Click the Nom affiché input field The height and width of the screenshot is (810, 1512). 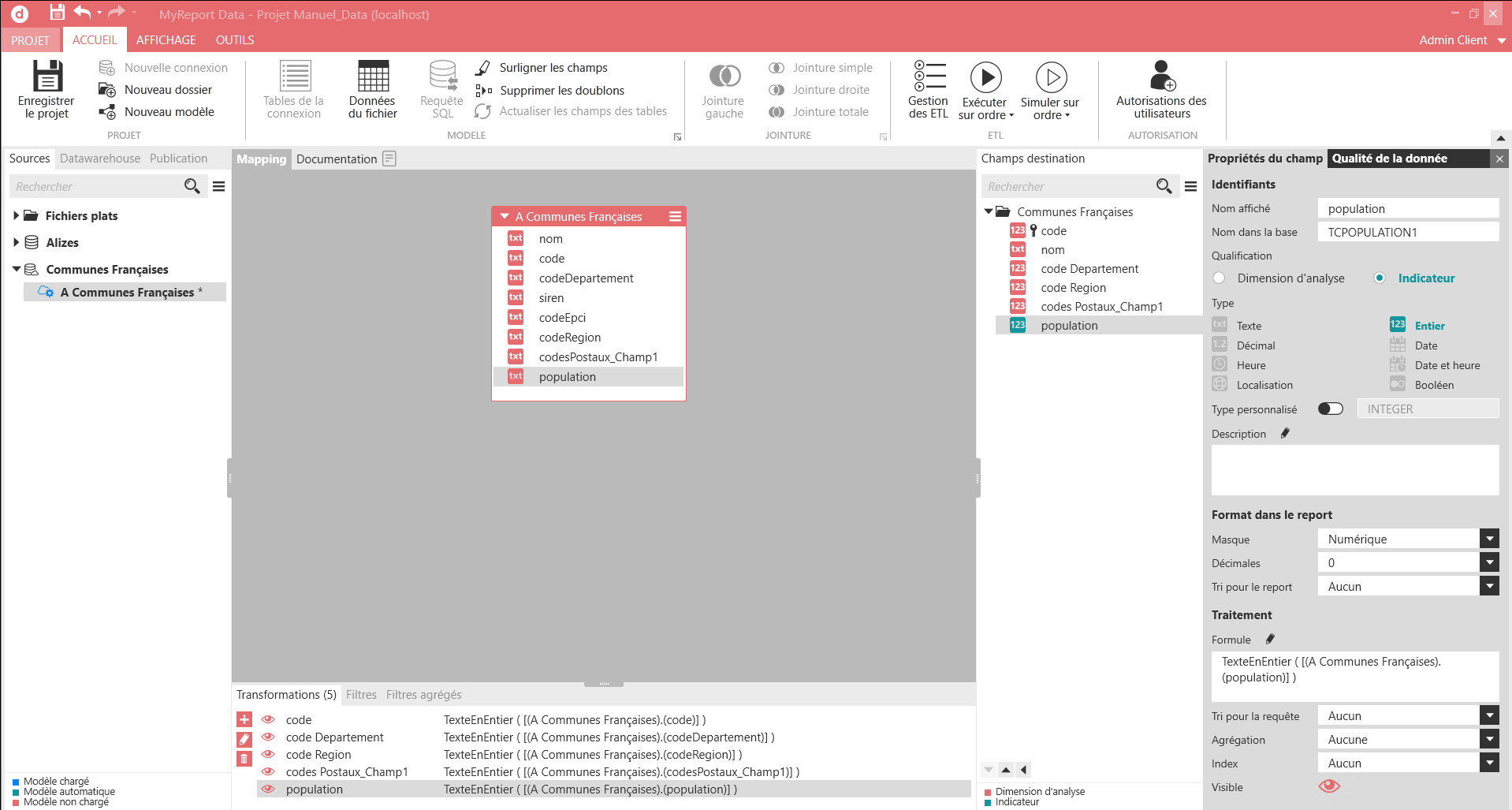tap(1407, 209)
